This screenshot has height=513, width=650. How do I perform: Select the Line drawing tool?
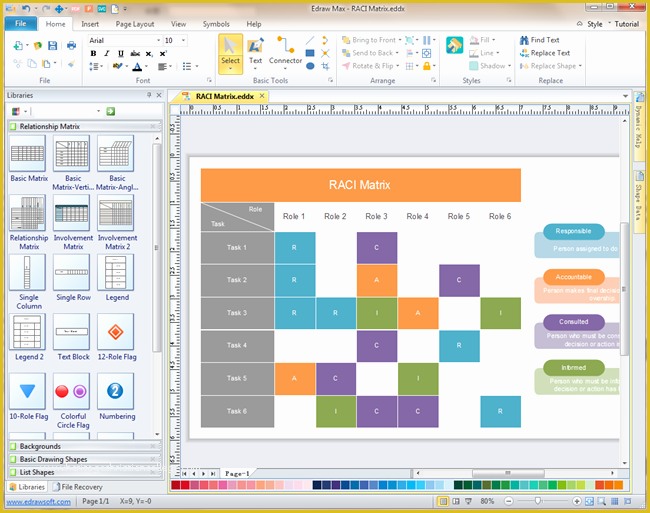click(x=310, y=41)
